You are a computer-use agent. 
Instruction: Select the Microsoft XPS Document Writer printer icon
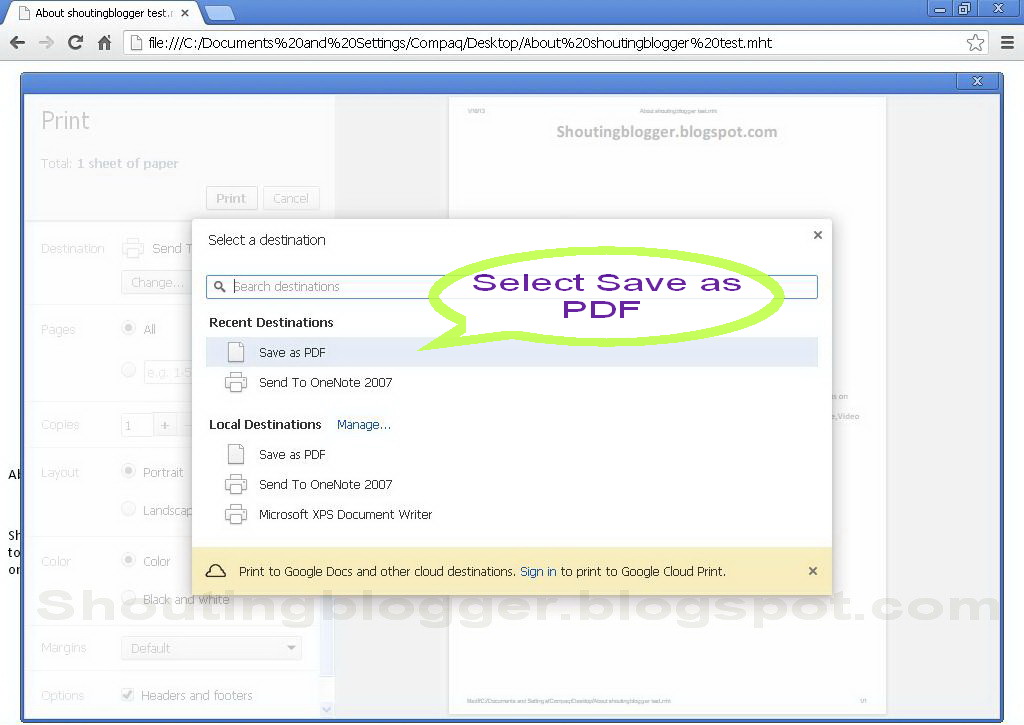pos(235,514)
